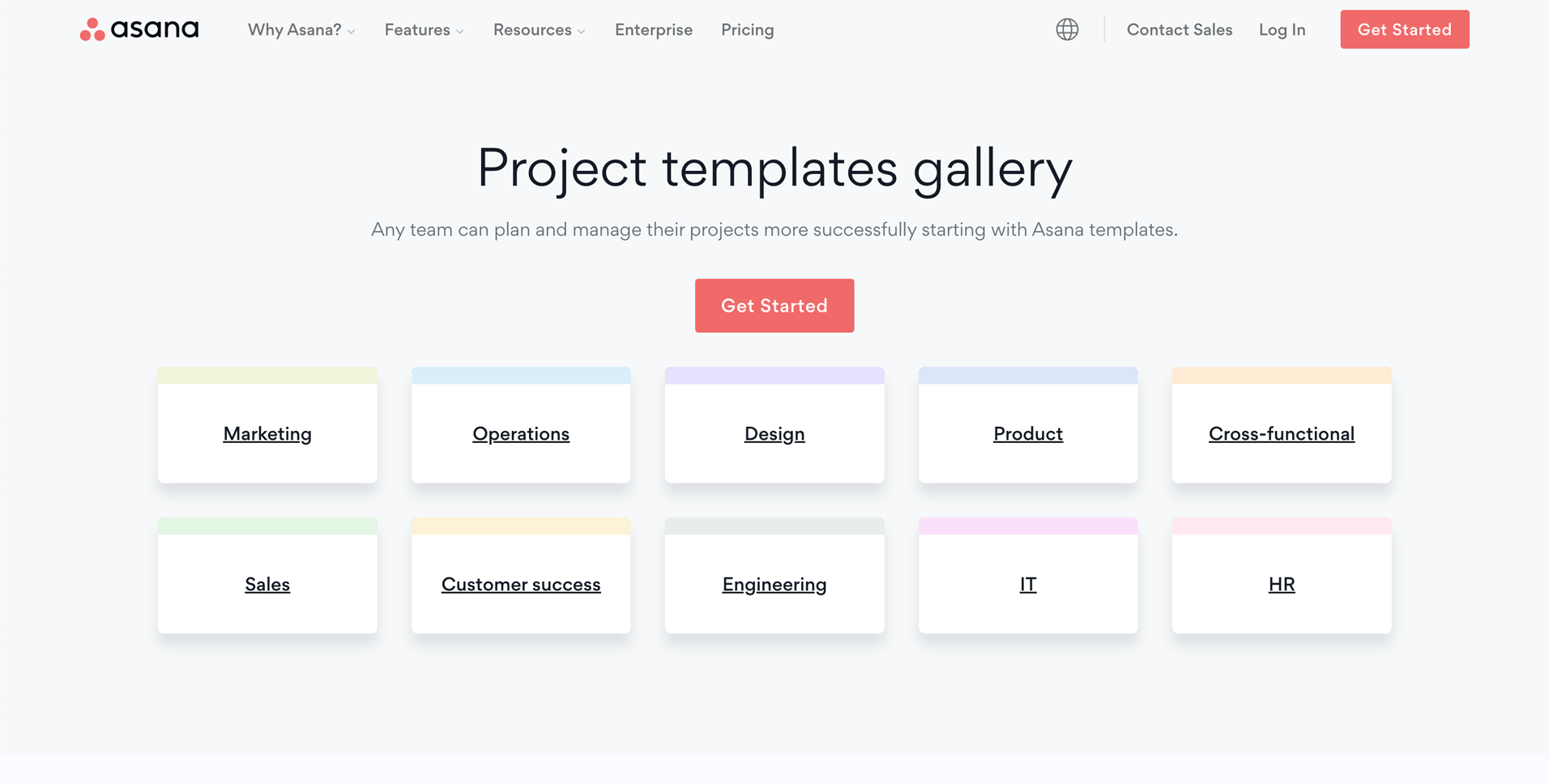The height and width of the screenshot is (784, 1549).
Task: Open the Enterprise page
Action: coord(654,30)
